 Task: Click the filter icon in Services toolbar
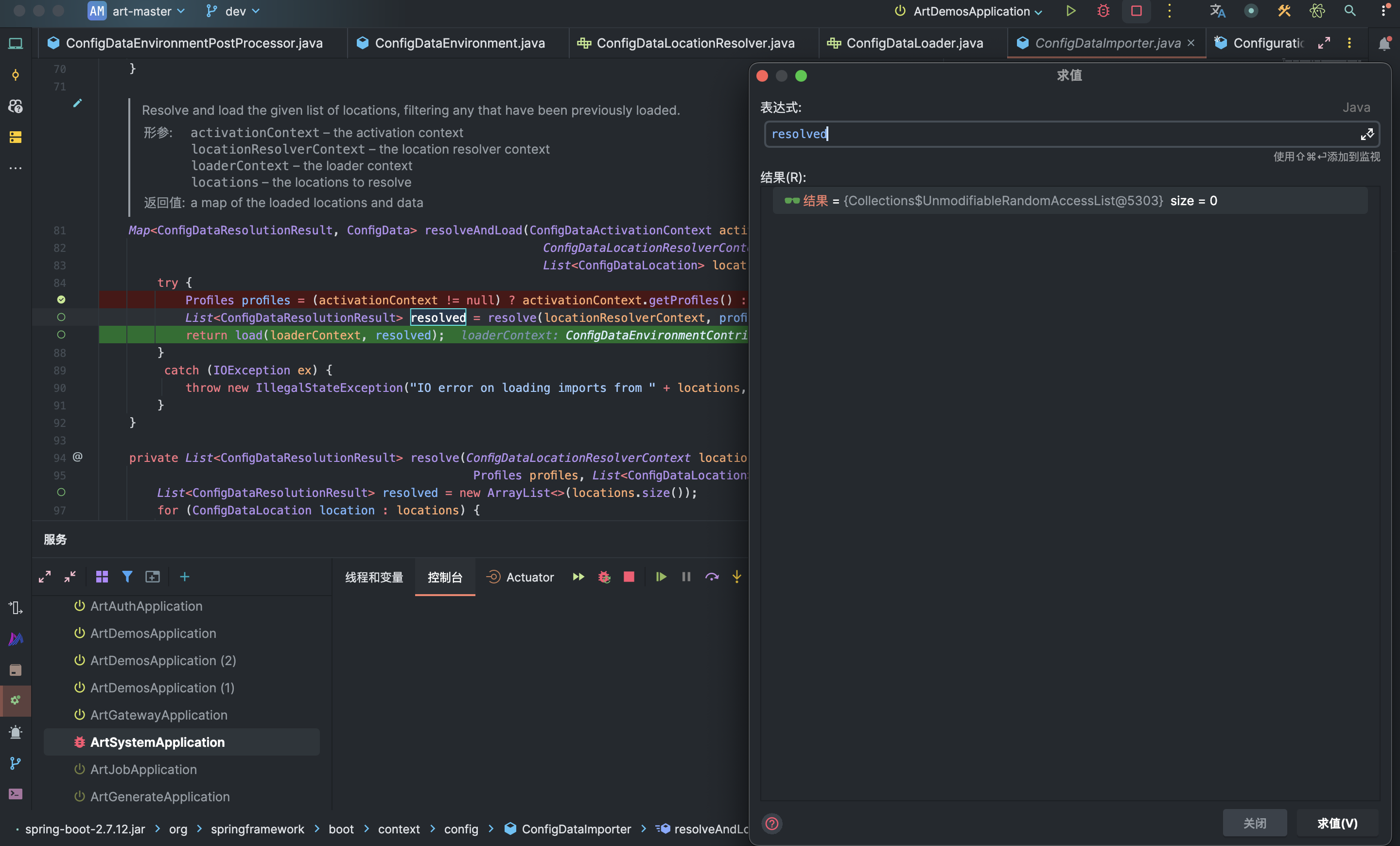[127, 577]
